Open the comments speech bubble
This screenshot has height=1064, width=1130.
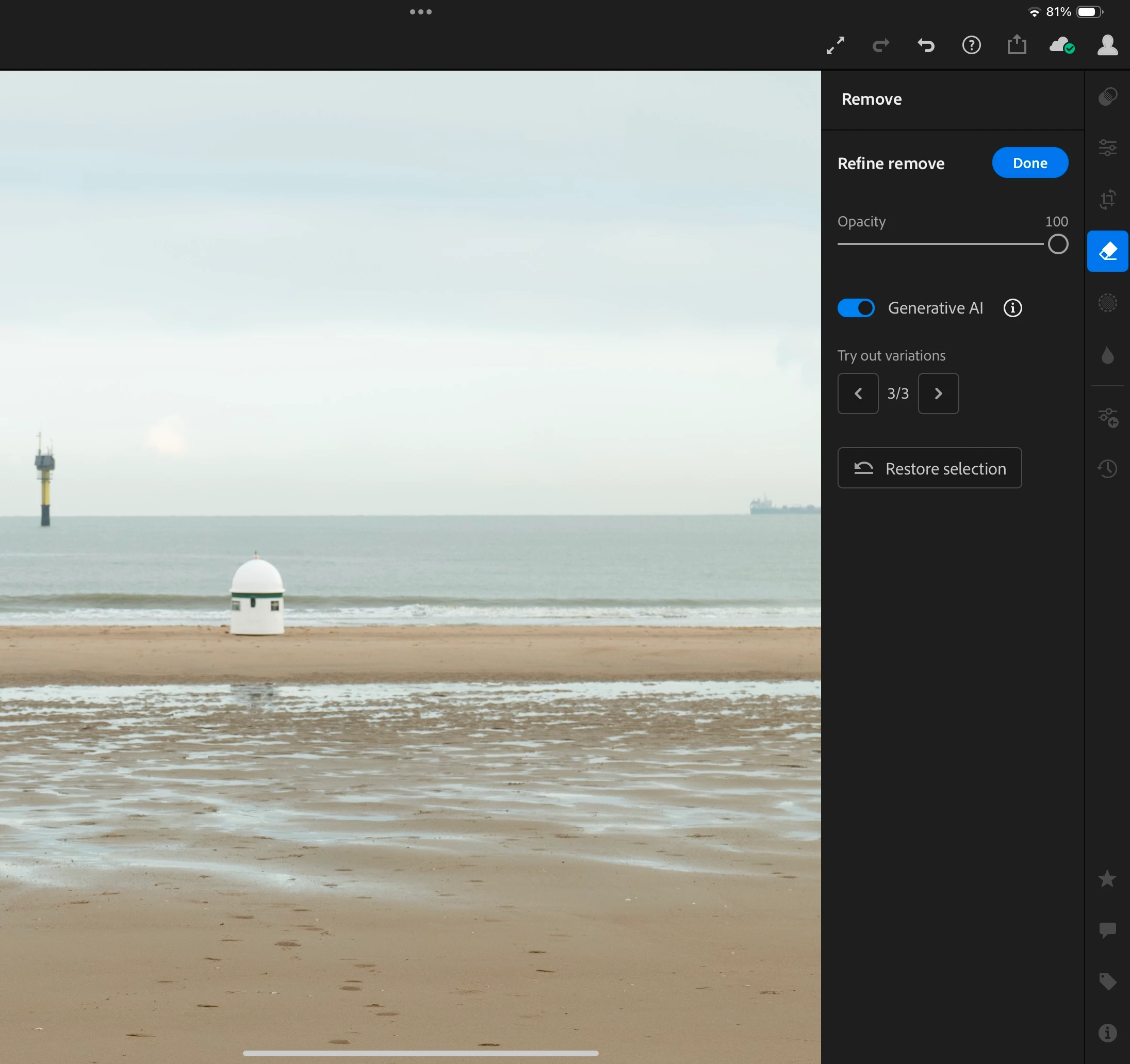pyautogui.click(x=1107, y=930)
